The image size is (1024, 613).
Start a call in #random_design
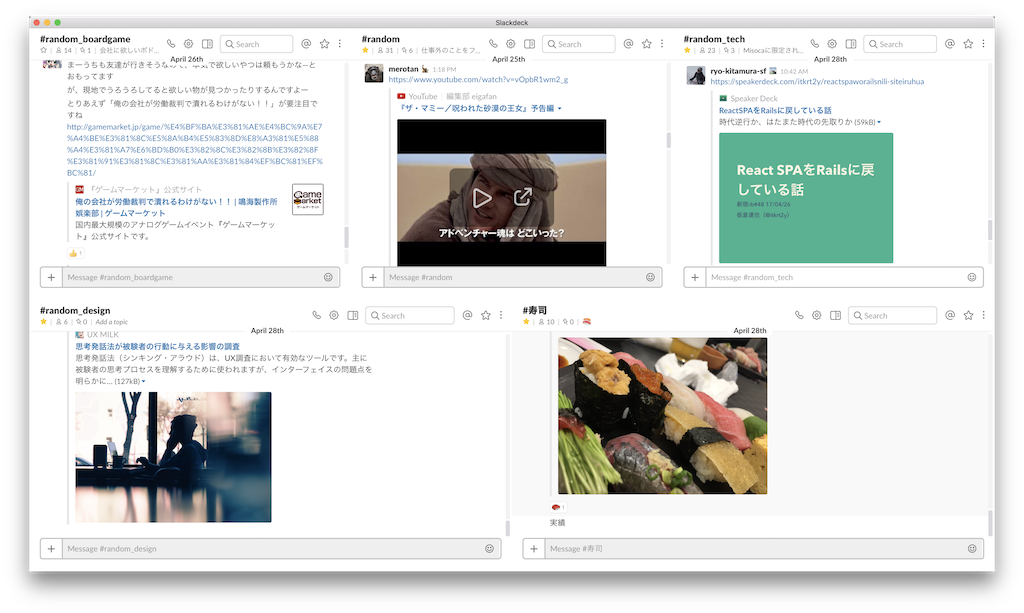[317, 315]
